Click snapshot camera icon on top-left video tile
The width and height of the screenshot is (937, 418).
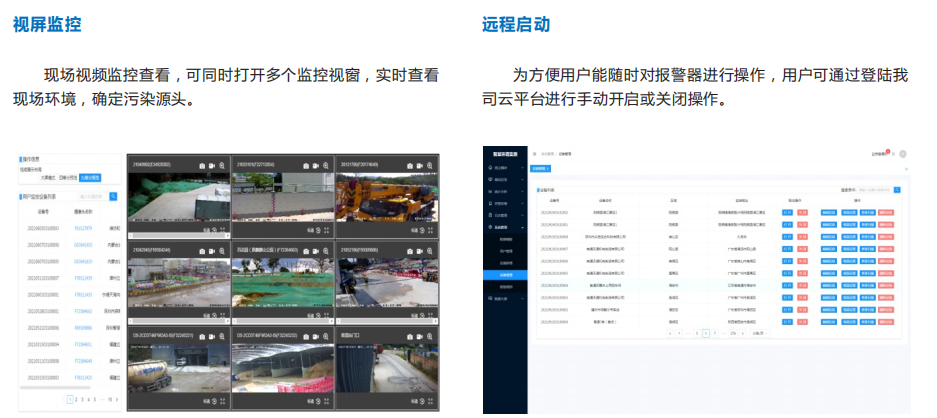pos(201,165)
